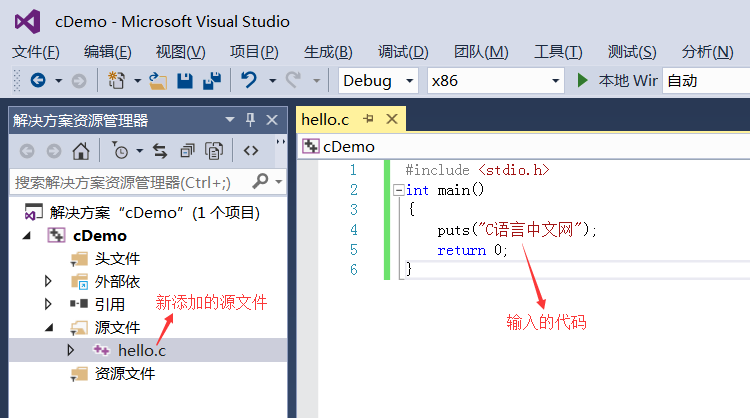Toggle the pin on hello.c tab
The height and width of the screenshot is (418, 750).
pos(368,120)
